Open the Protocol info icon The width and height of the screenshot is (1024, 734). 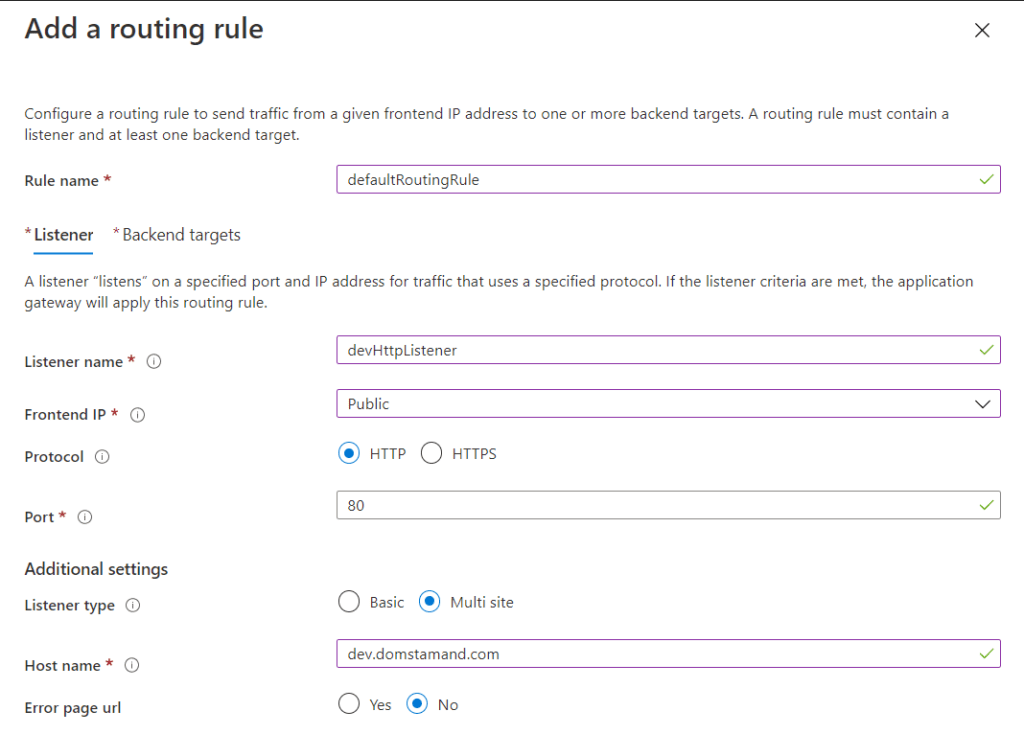point(103,457)
